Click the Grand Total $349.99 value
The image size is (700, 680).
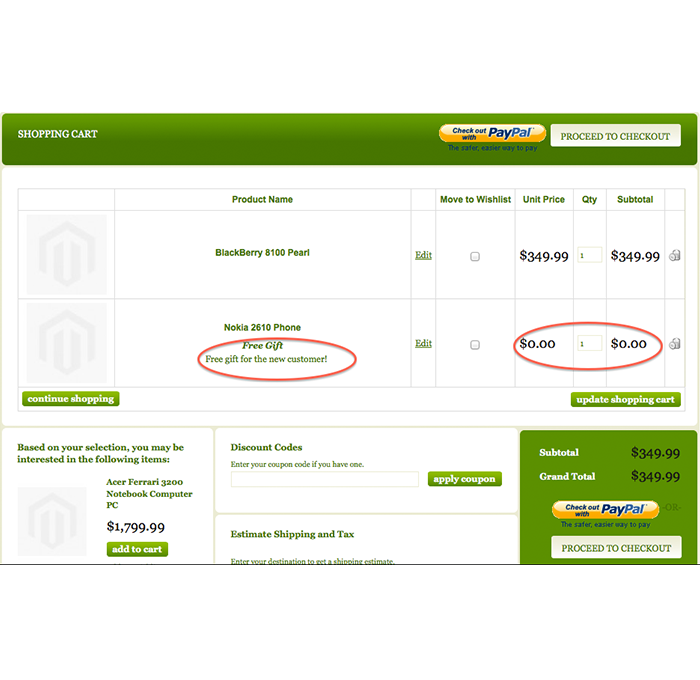[x=655, y=476]
